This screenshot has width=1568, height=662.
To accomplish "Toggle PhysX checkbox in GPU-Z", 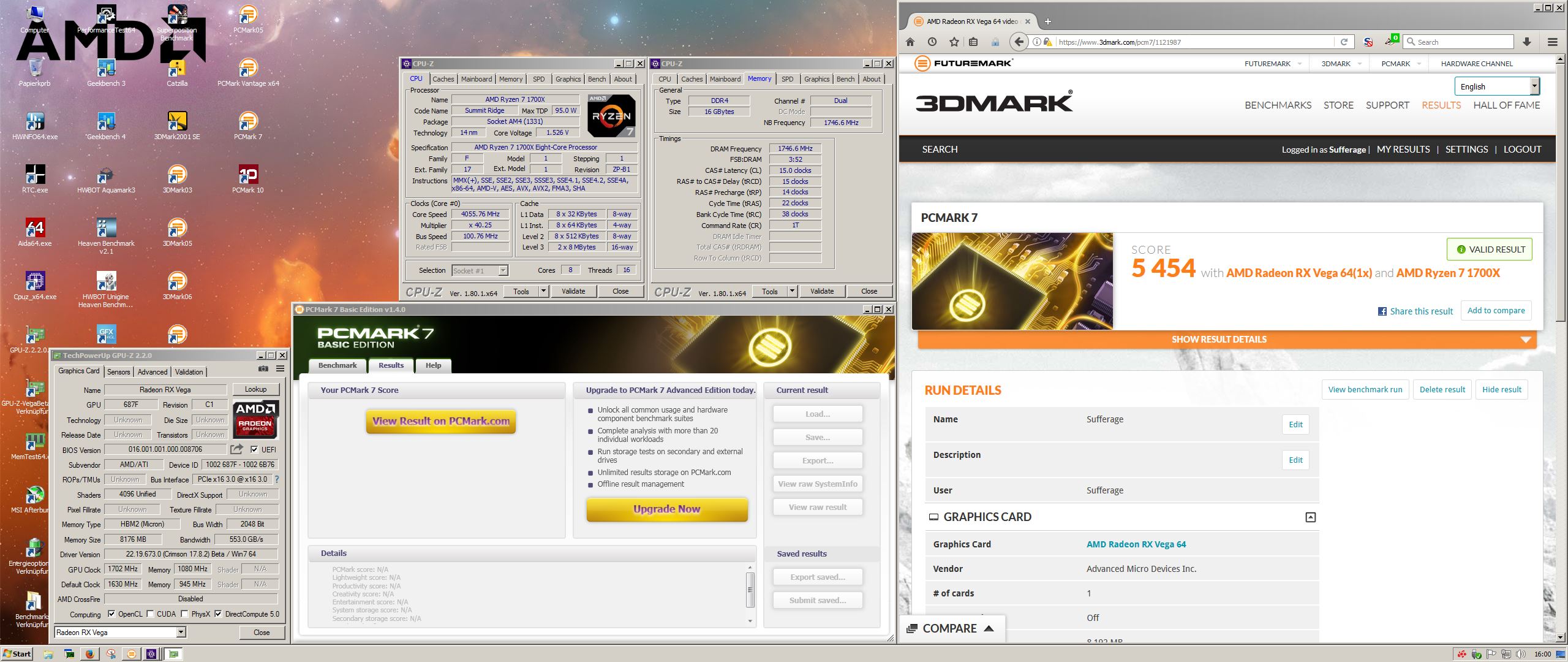I will (185, 614).
